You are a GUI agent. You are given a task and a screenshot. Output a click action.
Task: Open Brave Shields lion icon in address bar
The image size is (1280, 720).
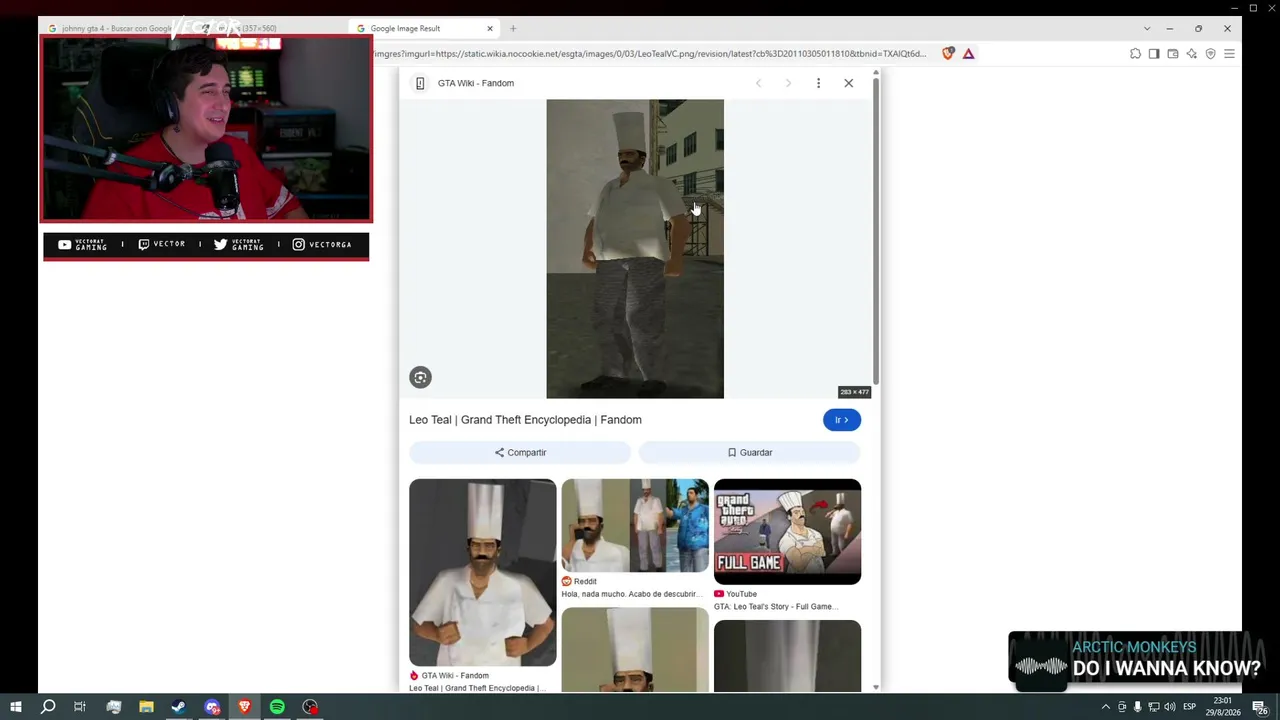[x=948, y=54]
